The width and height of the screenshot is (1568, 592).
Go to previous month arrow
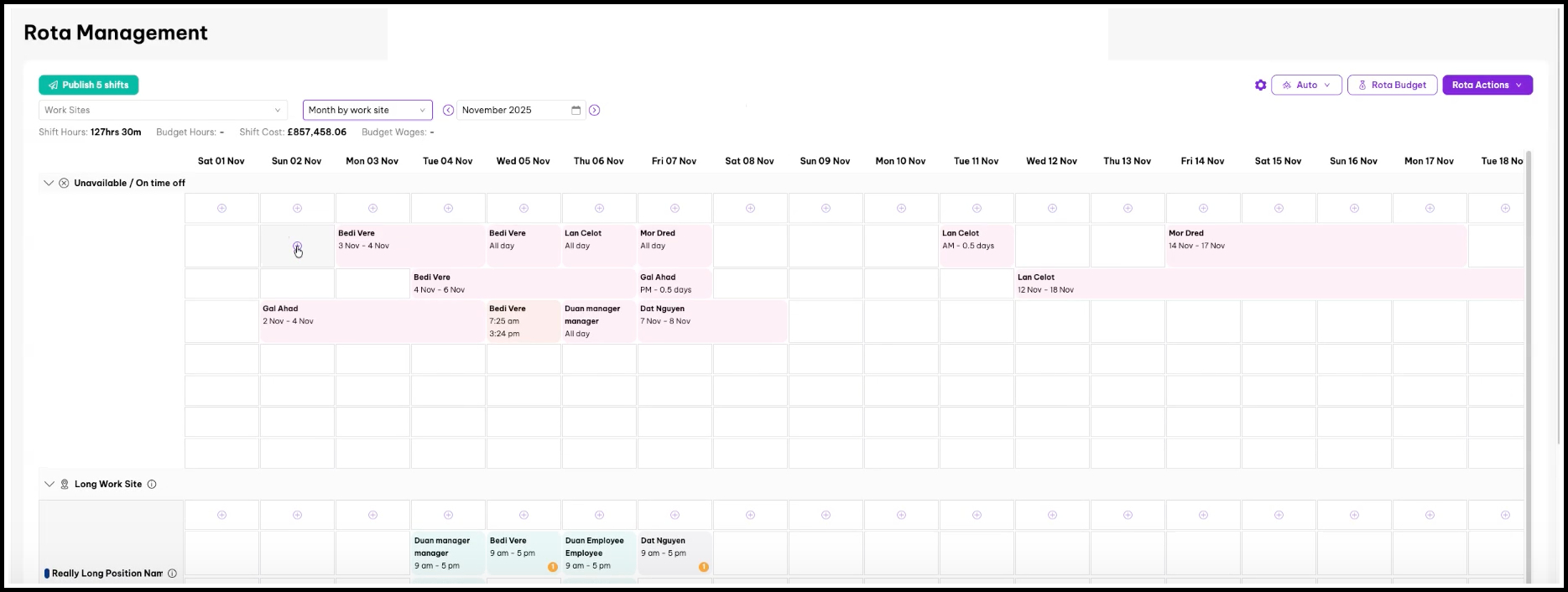click(448, 110)
